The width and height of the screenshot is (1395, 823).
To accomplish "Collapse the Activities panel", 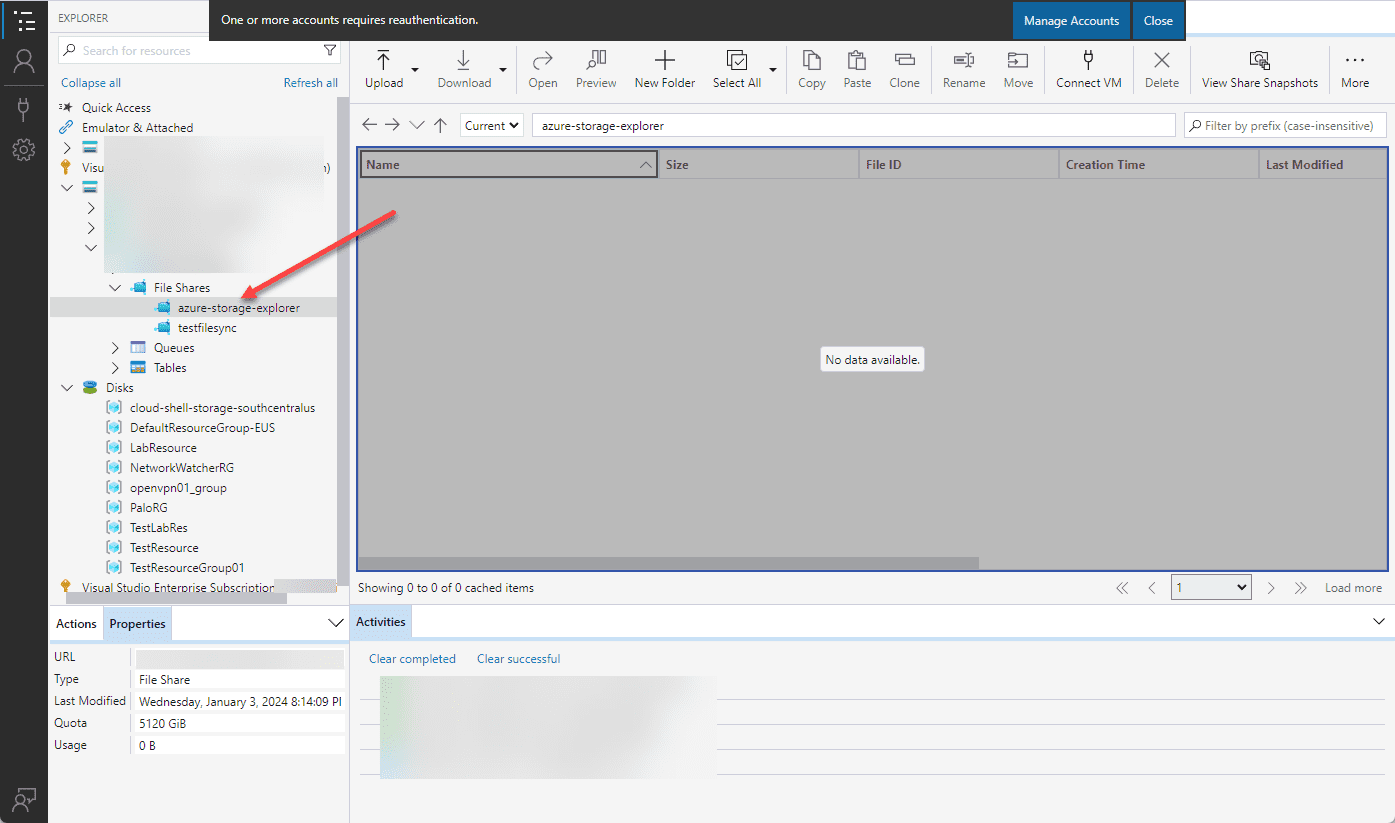I will click(x=1381, y=621).
